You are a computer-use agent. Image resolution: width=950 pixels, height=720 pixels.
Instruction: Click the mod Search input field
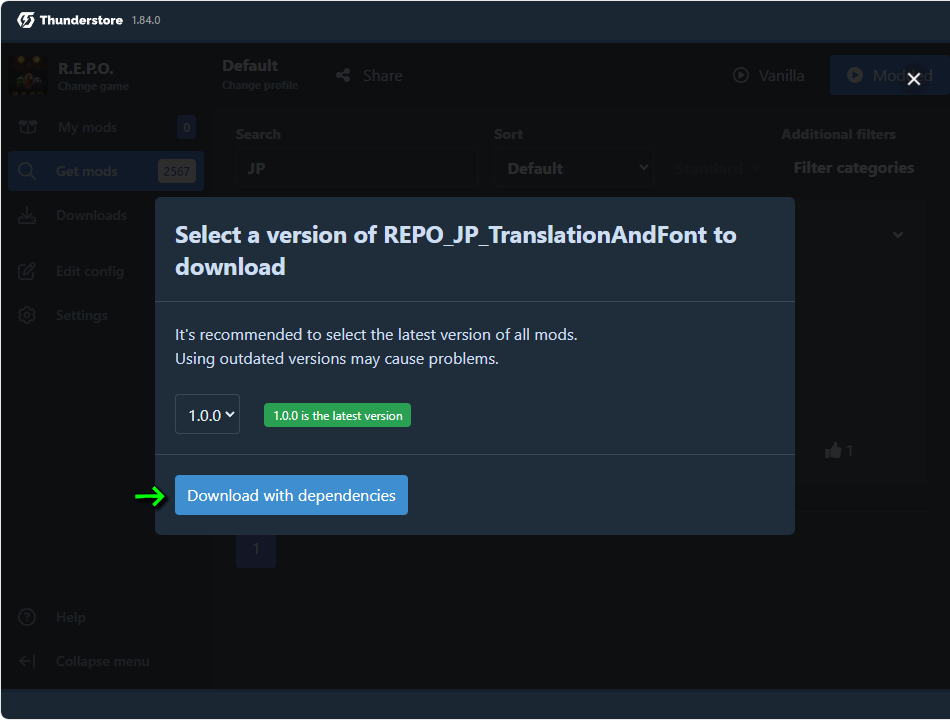point(355,168)
